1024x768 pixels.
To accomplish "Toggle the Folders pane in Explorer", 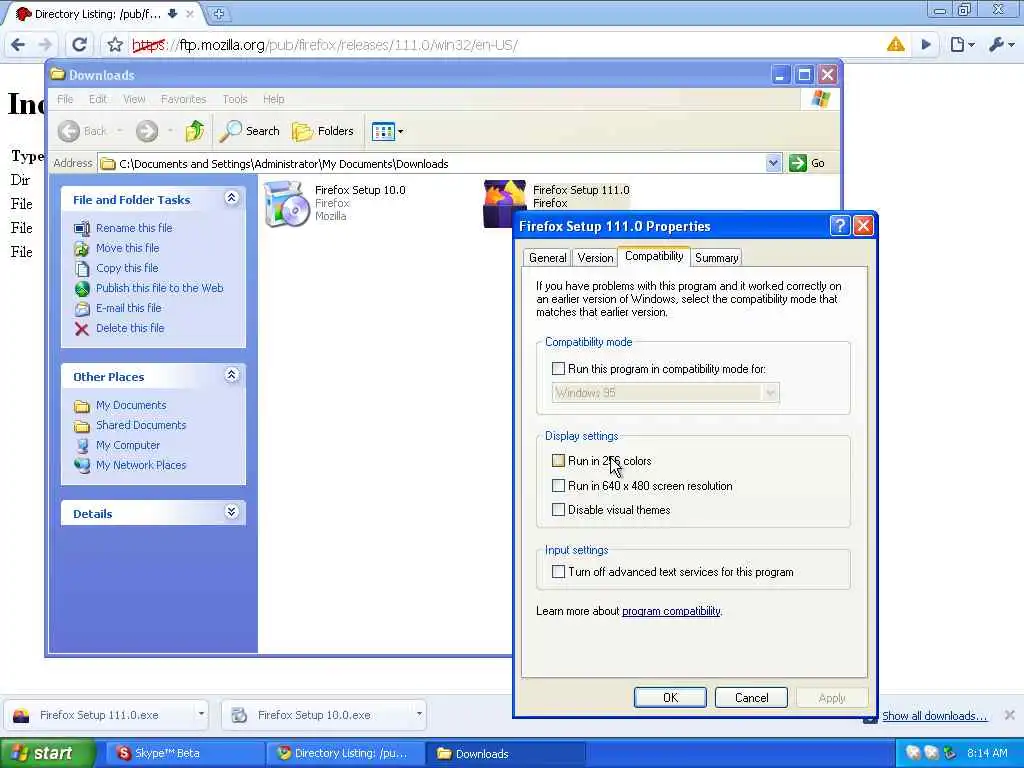I will click(x=323, y=131).
